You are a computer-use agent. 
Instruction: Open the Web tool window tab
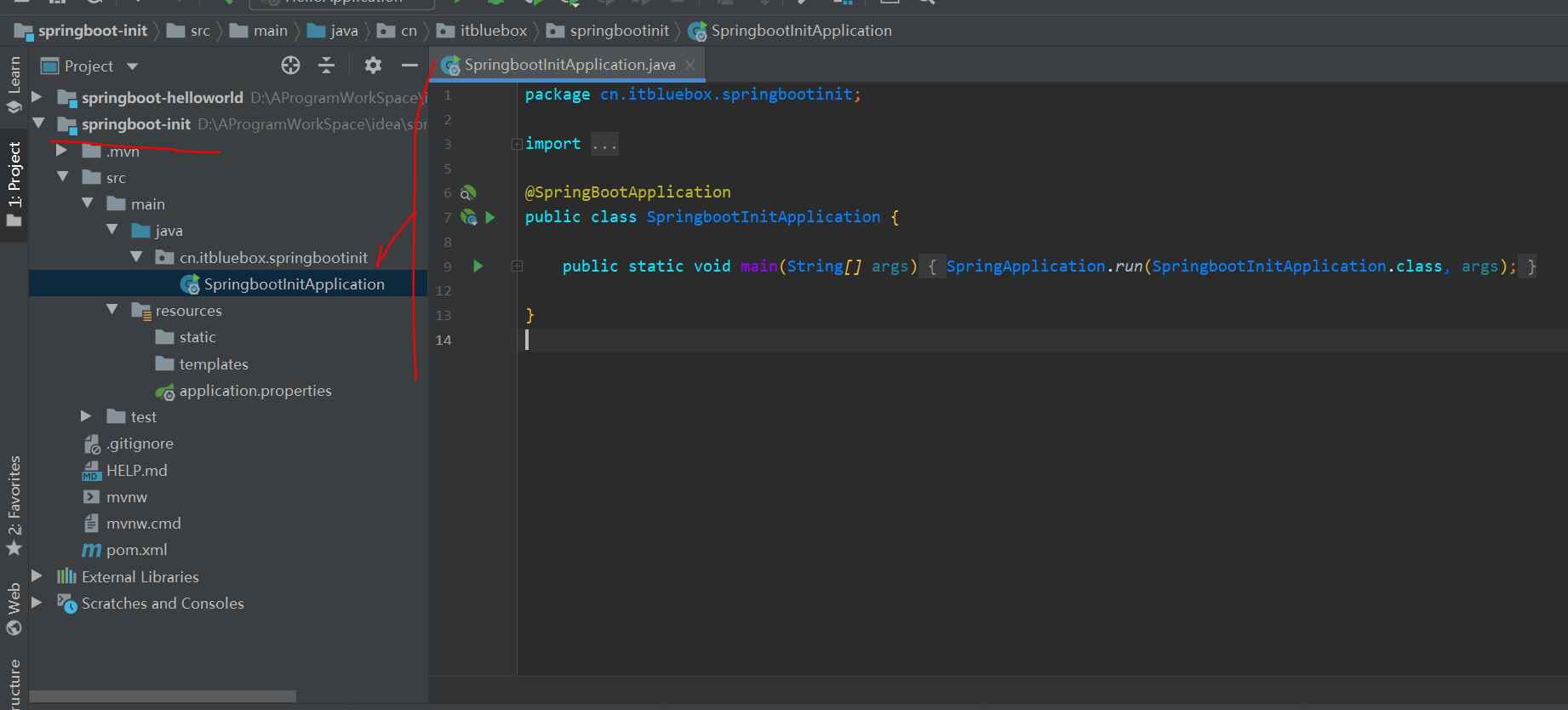[14, 610]
